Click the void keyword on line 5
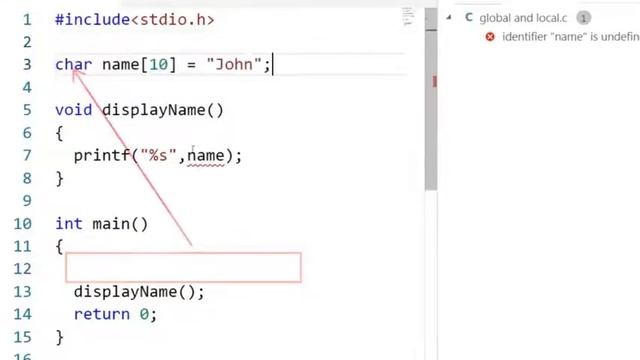Image resolution: width=640 pixels, height=360 pixels. coord(74,110)
